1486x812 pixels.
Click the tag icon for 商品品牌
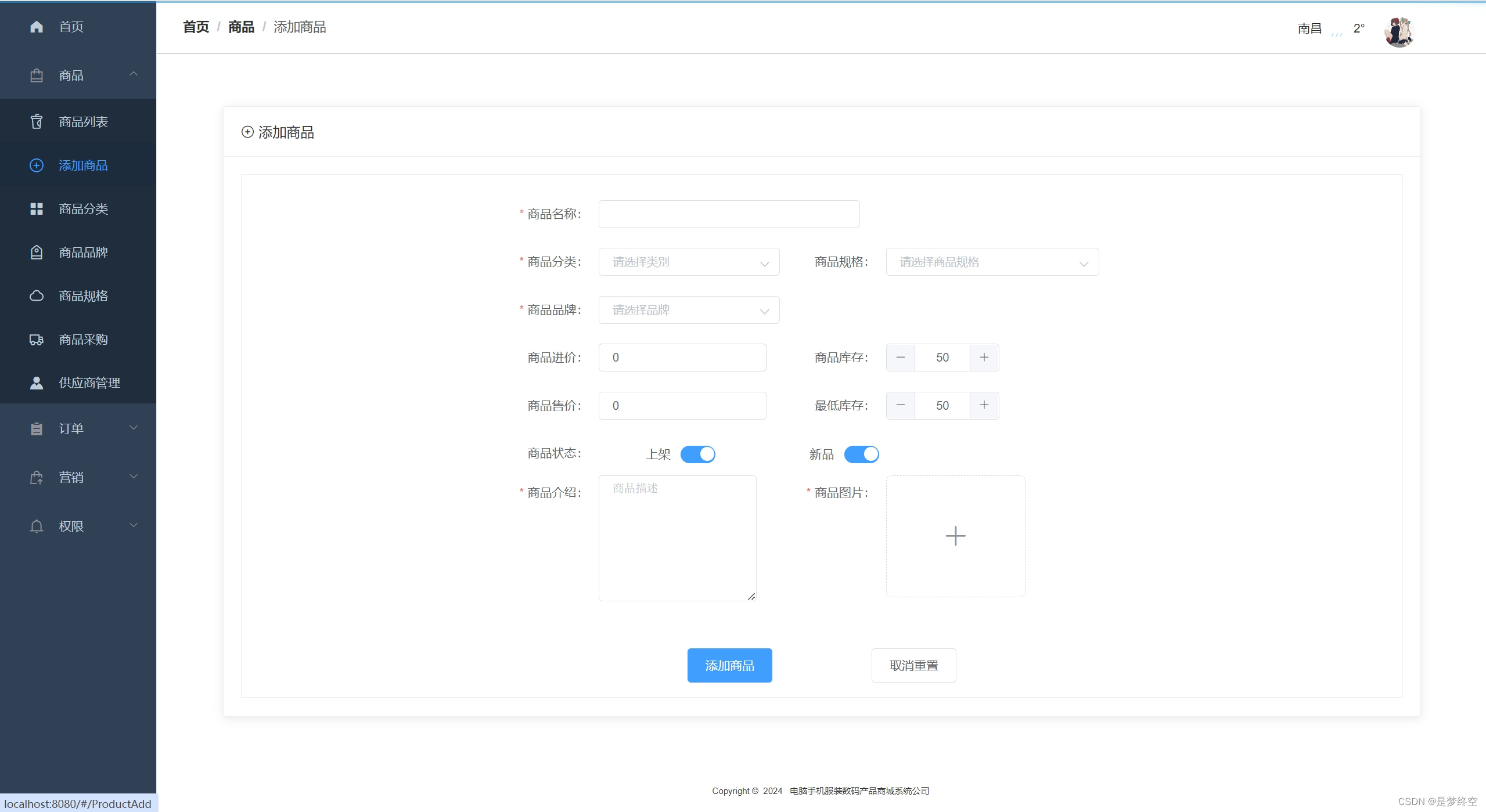click(37, 252)
